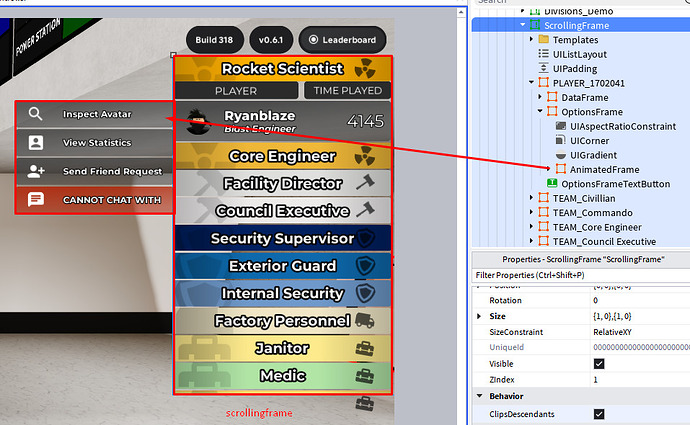Expand the TEAM_Commando node
Viewport: 690px width, 425px height.
pyautogui.click(x=531, y=212)
